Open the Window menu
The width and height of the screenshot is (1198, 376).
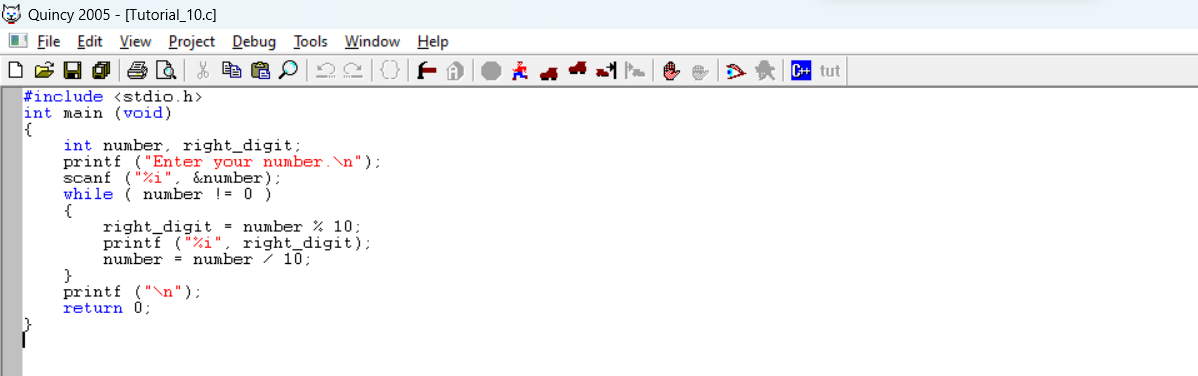(x=372, y=41)
